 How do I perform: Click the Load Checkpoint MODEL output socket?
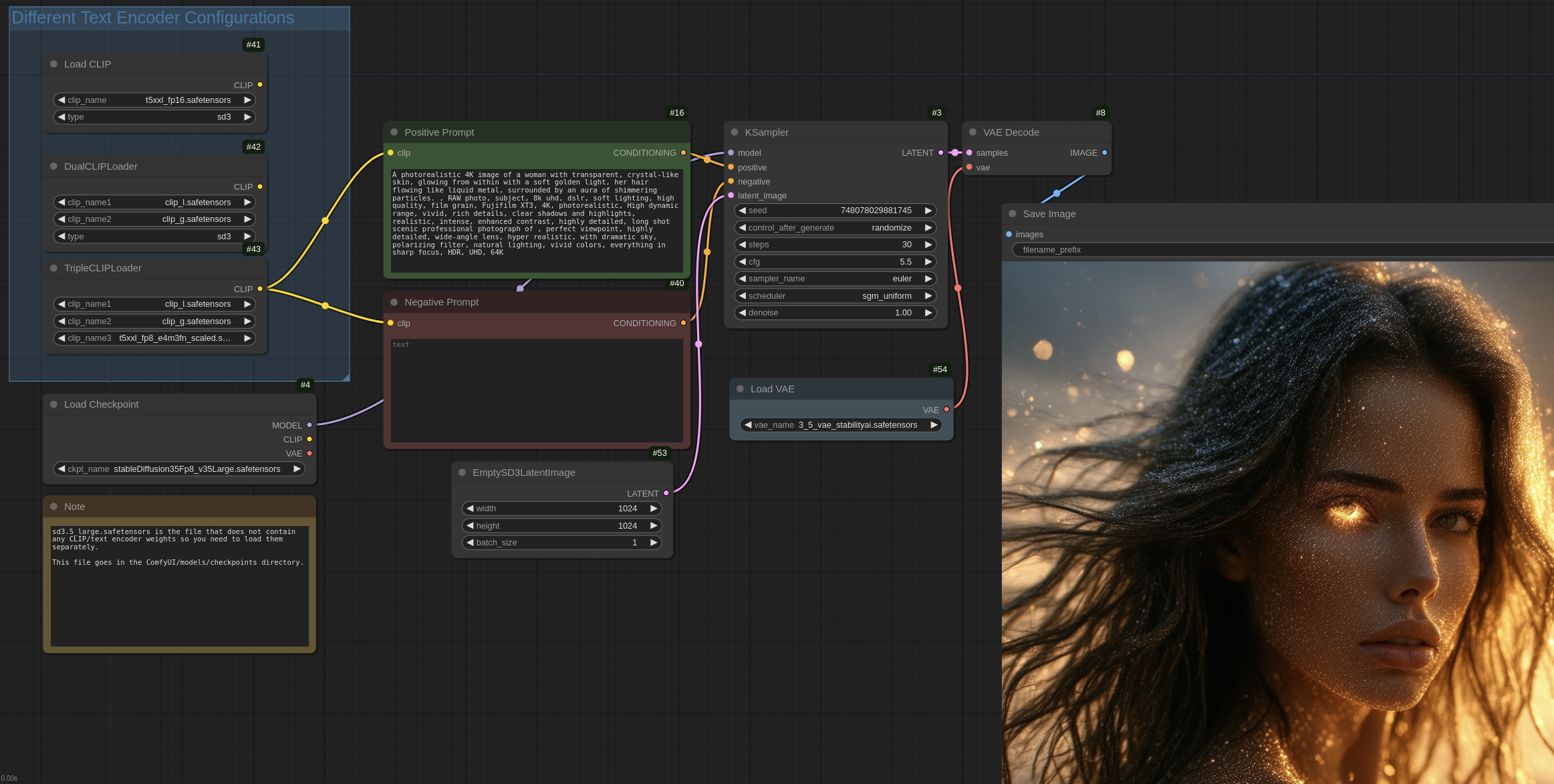click(309, 425)
